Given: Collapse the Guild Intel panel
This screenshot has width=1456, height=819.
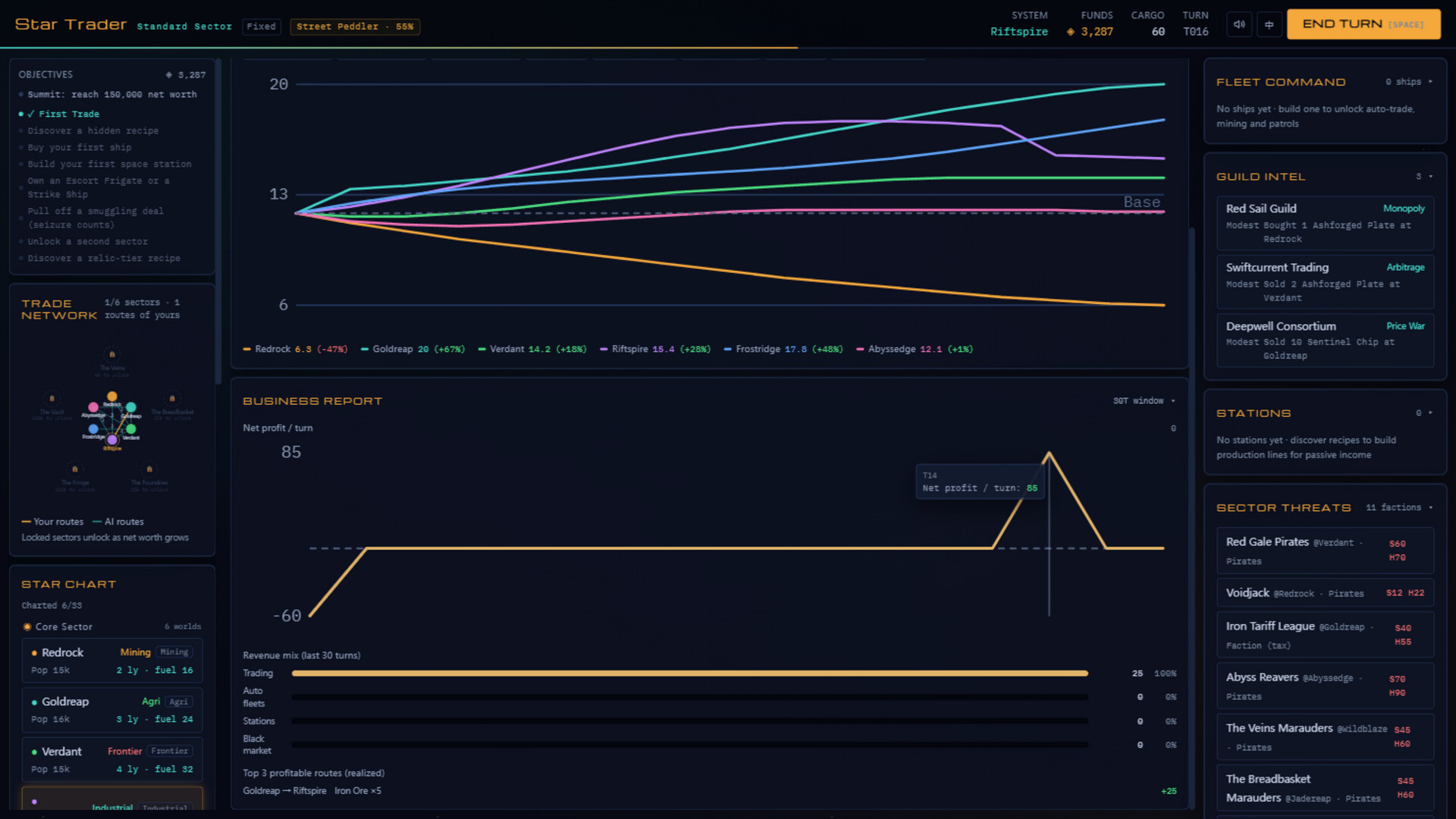Looking at the screenshot, I should 1431,177.
